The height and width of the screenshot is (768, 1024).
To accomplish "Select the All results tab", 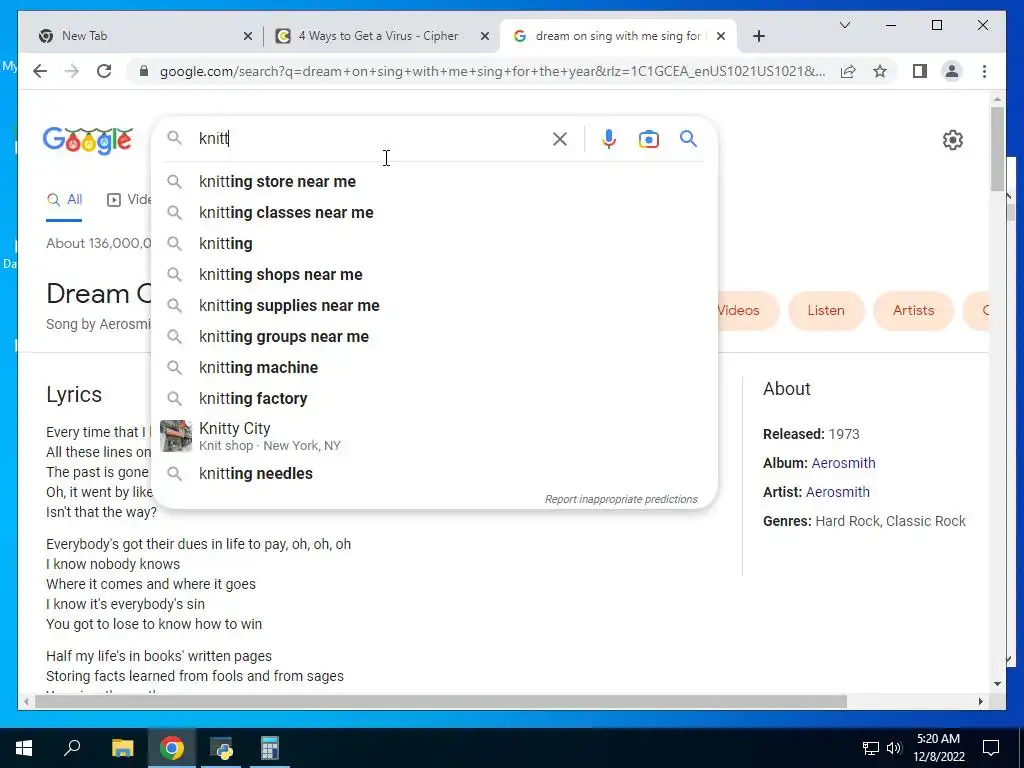I will pyautogui.click(x=64, y=200).
